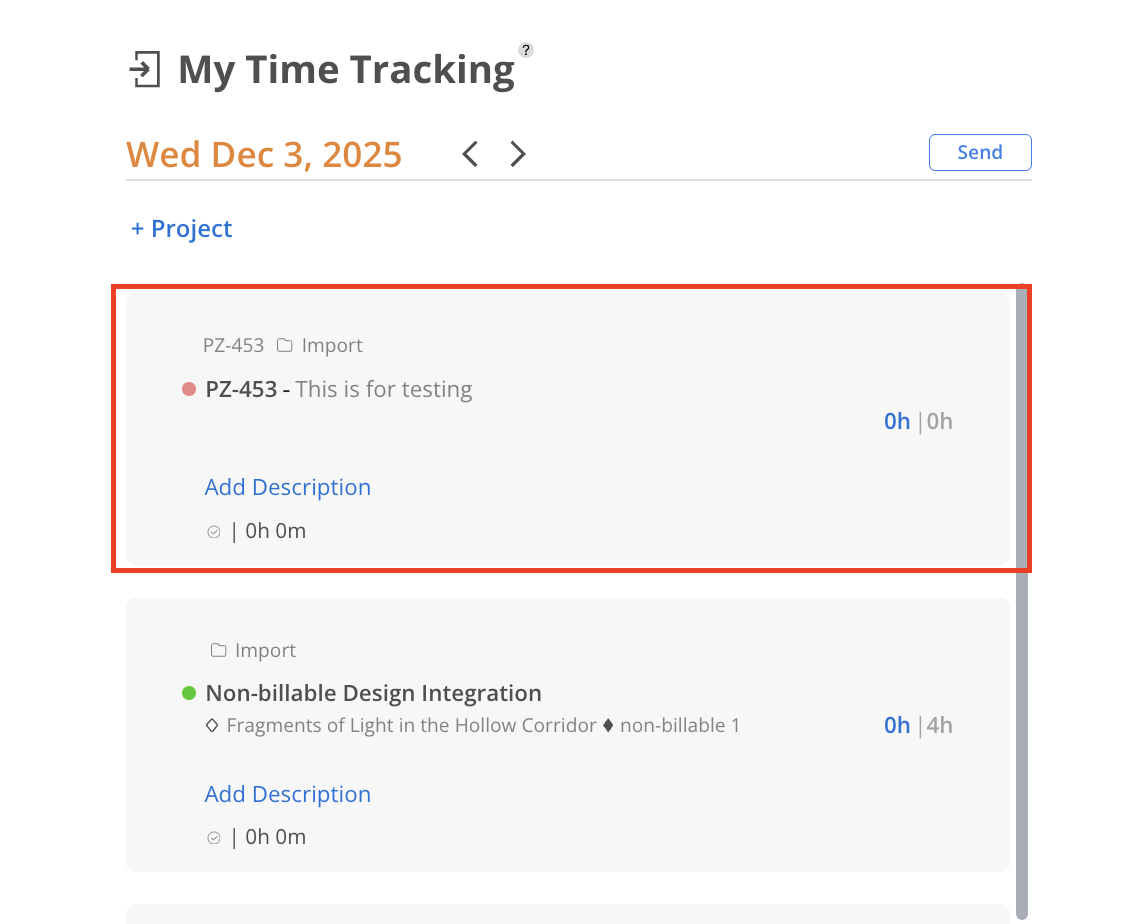Click the green status dot for Non-billable Design Integration
Screen dimensions: 1142x924
click(x=189, y=693)
